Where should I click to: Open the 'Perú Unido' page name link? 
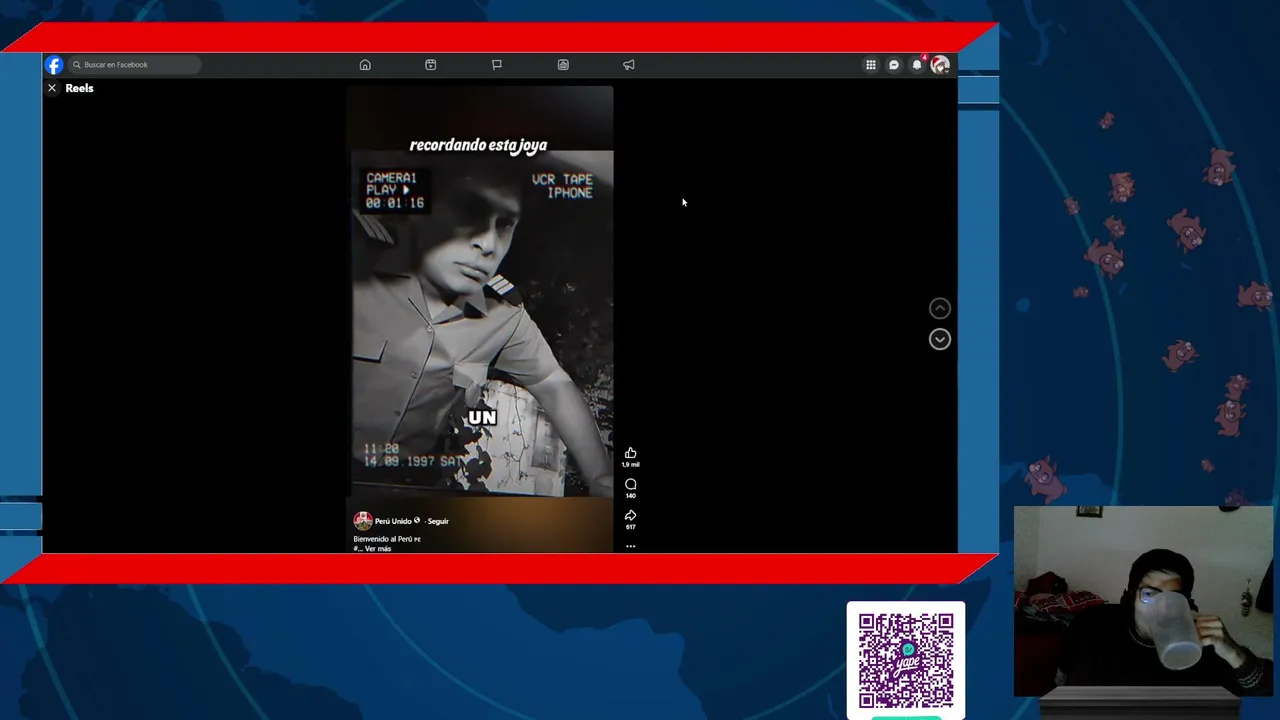tap(393, 521)
